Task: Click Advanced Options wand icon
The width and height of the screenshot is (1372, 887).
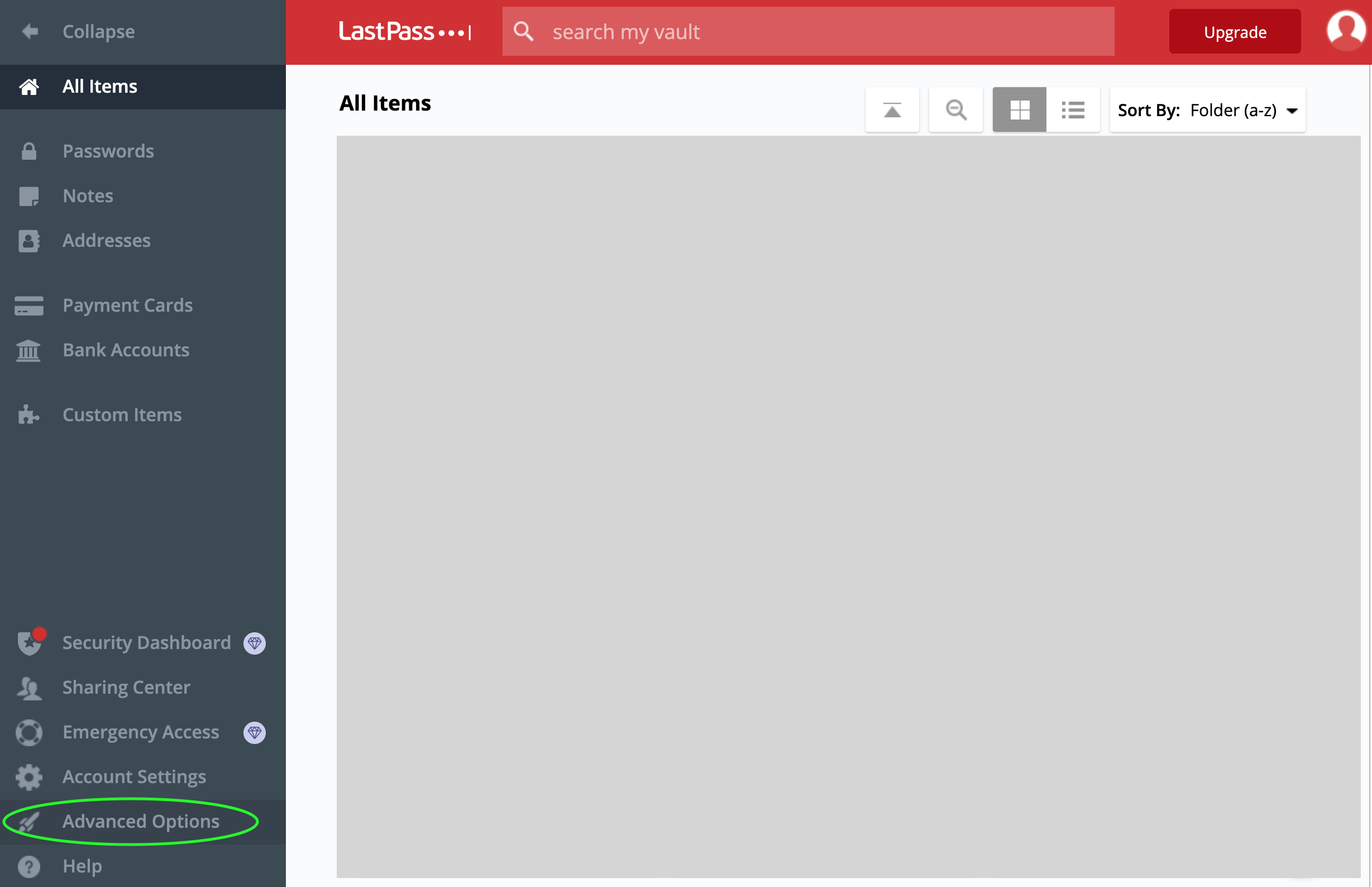Action: [28, 821]
